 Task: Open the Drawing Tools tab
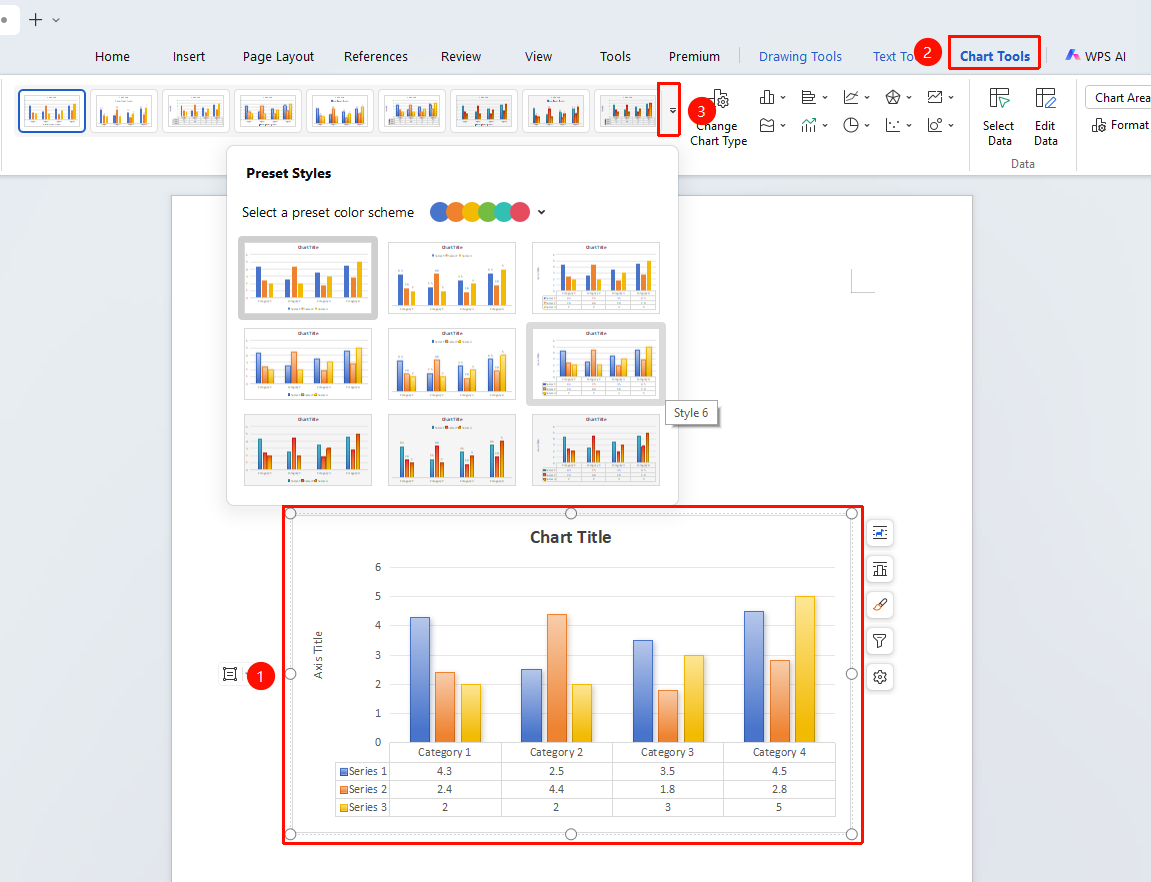point(800,57)
